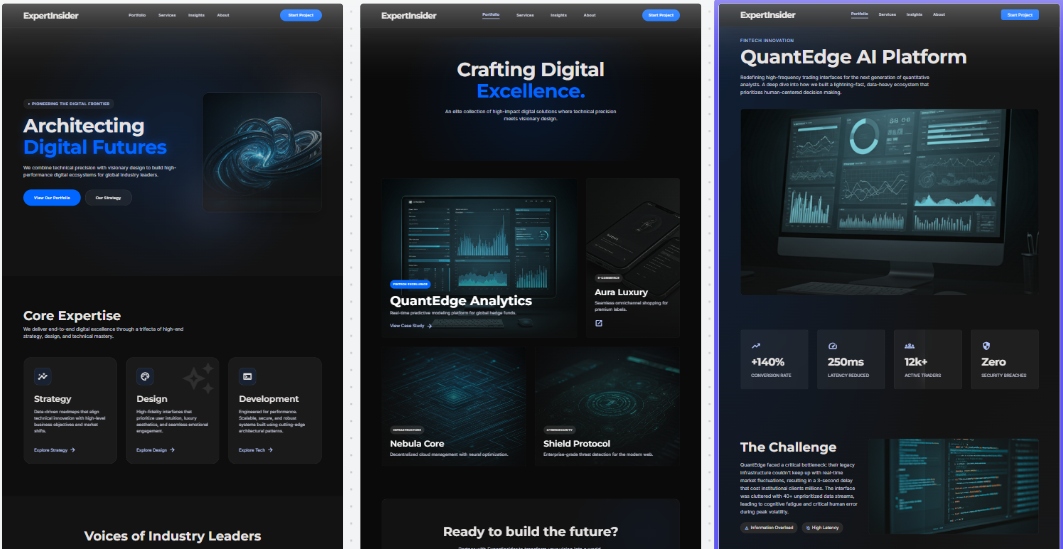Open Portfolio in the first page's navbar

[x=137, y=15]
